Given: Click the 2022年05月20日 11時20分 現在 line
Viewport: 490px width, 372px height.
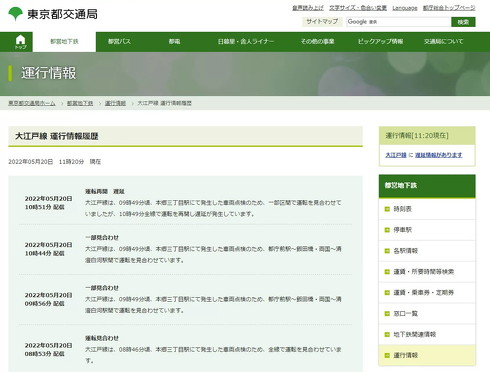Looking at the screenshot, I should pos(54,162).
